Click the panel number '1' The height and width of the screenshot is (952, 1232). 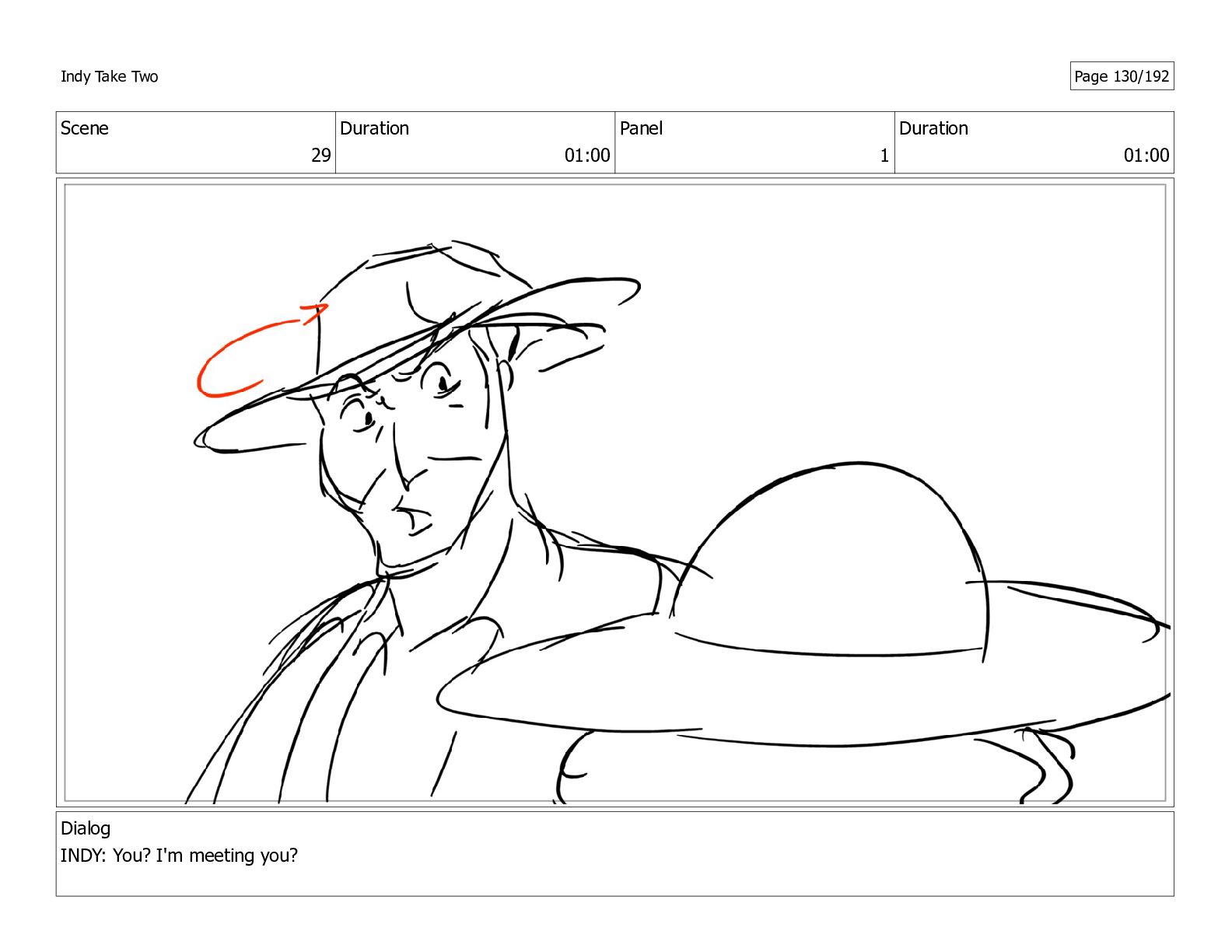884,156
